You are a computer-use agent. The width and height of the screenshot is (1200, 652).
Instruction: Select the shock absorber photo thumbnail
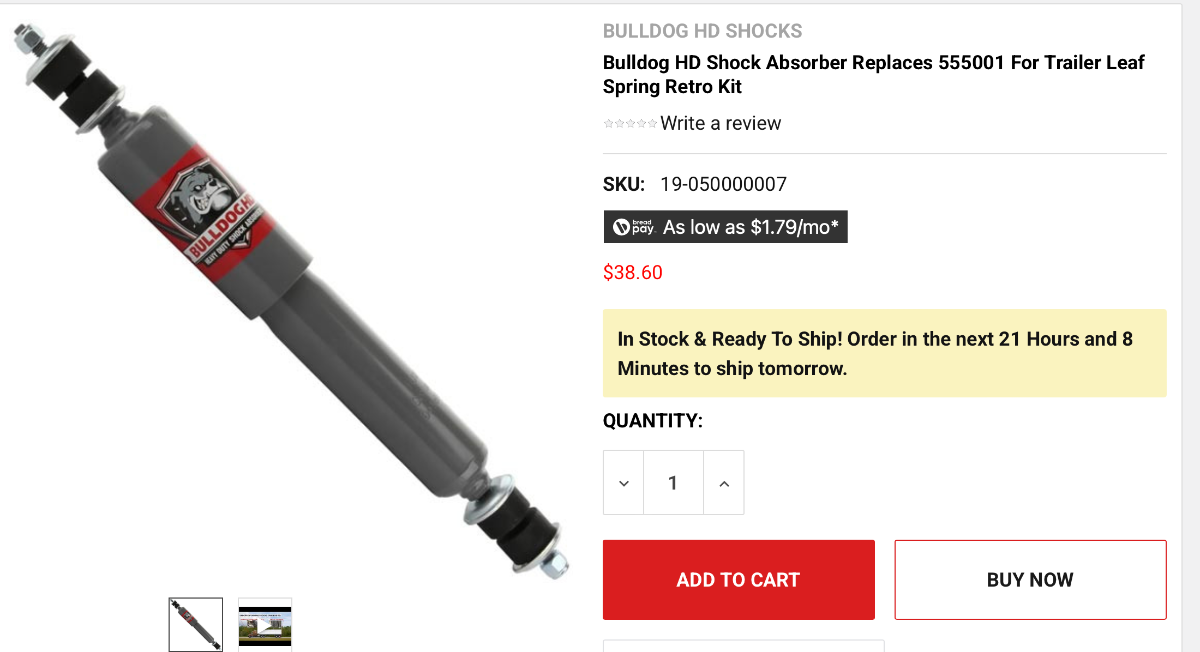pos(196,625)
